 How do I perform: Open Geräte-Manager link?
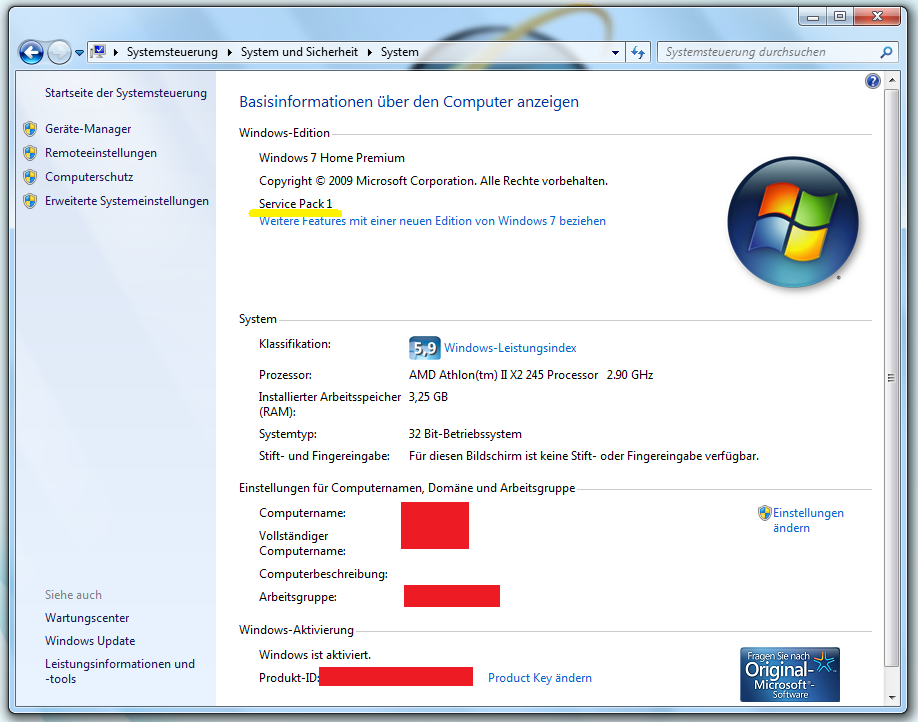click(x=88, y=129)
